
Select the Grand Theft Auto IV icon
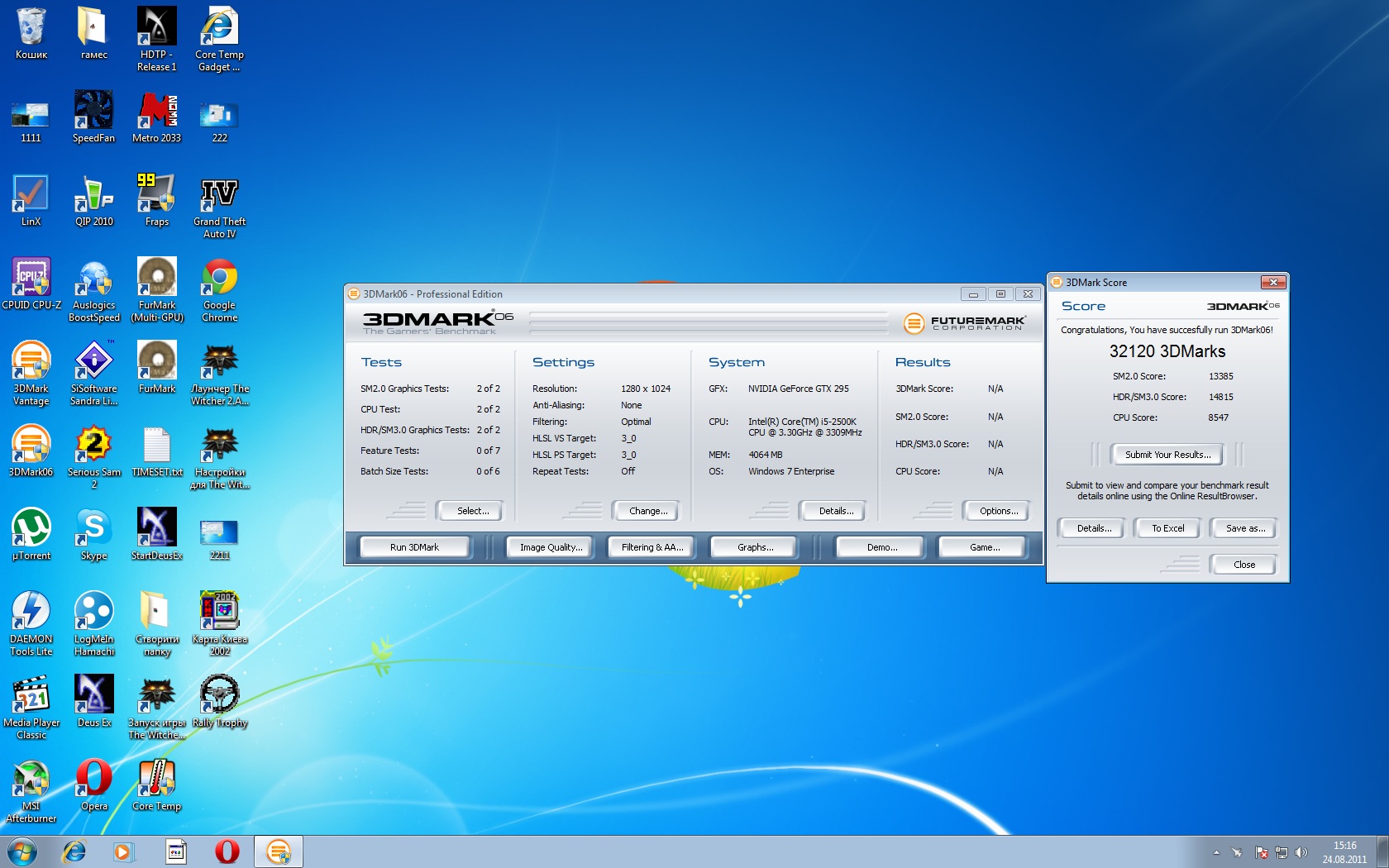(219, 206)
